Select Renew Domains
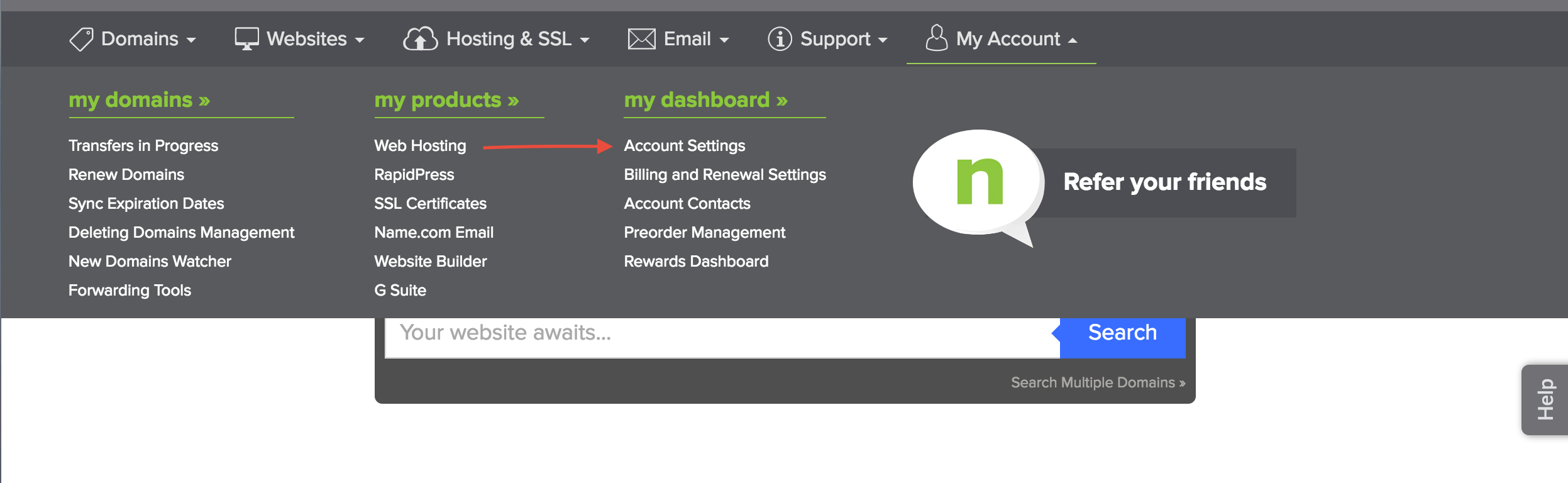The image size is (1568, 483). click(126, 175)
